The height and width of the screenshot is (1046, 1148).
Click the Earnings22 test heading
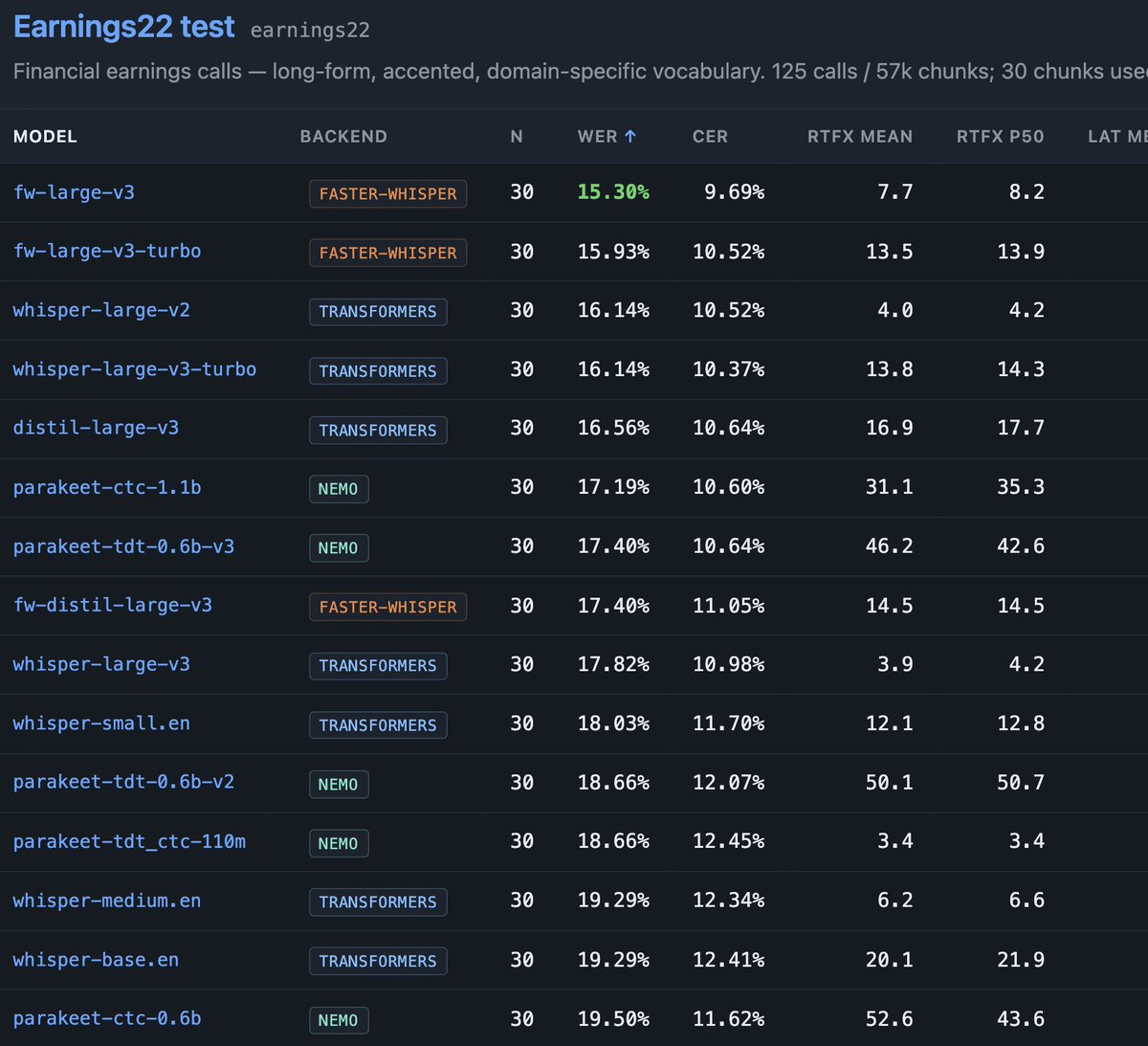(x=123, y=27)
